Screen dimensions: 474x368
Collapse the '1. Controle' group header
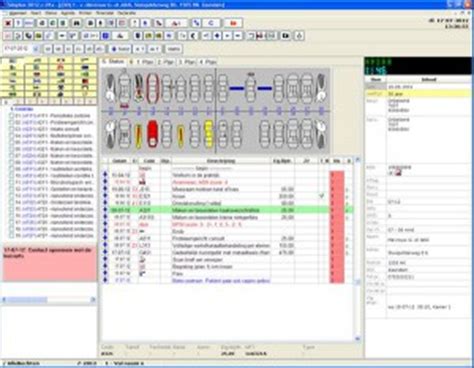point(21,109)
